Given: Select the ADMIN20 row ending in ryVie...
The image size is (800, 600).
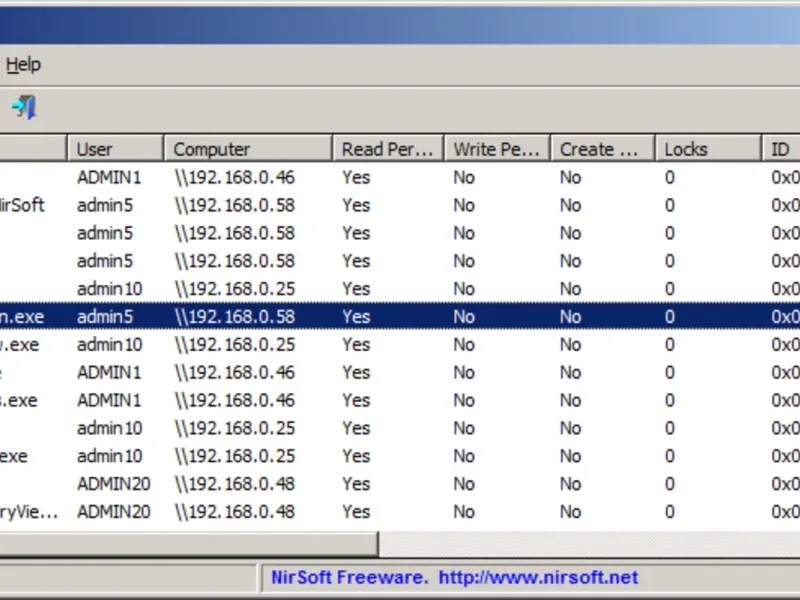Looking at the screenshot, I should (x=111, y=512).
